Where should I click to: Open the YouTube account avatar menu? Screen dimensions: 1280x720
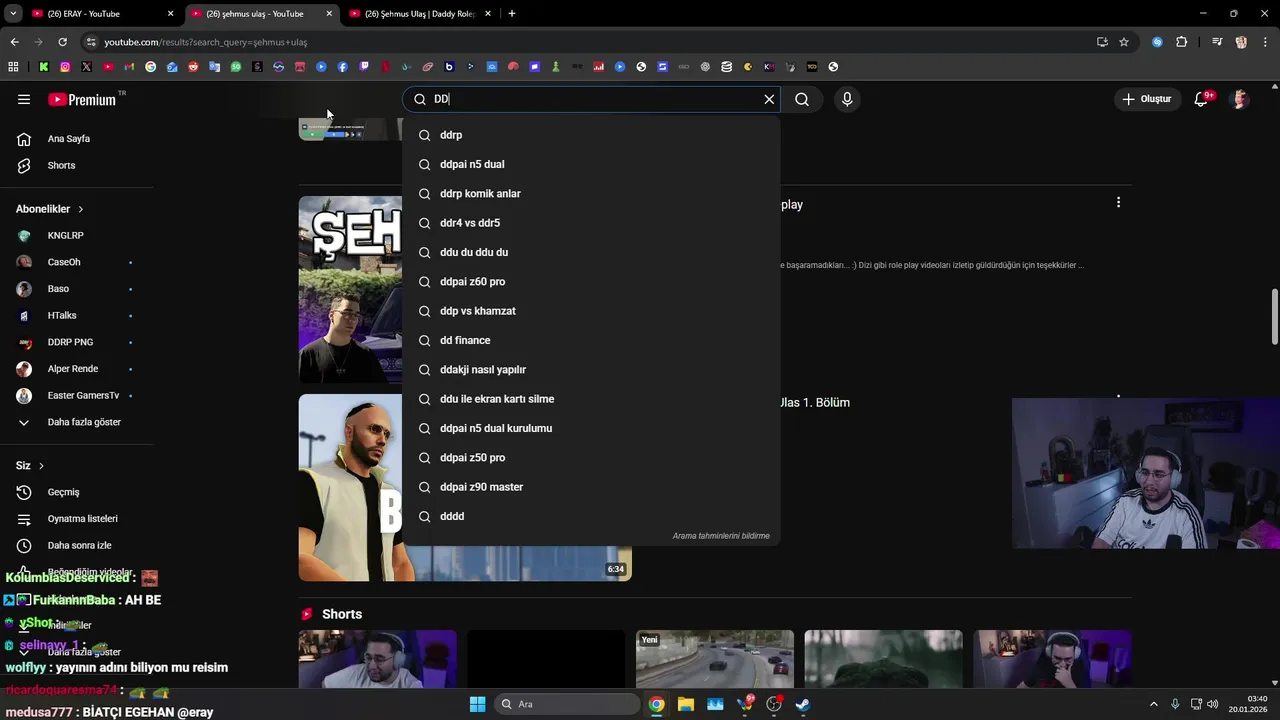click(1240, 99)
